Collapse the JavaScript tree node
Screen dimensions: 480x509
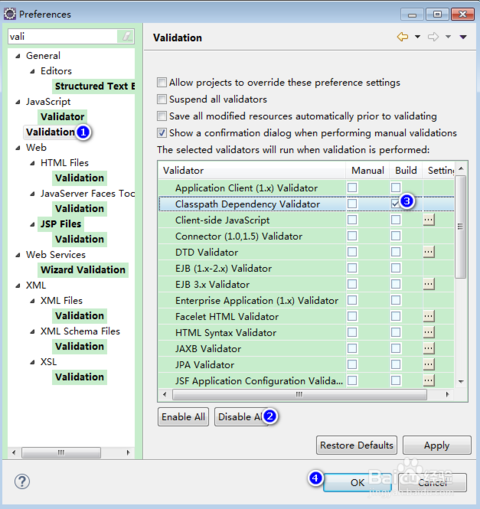point(18,102)
